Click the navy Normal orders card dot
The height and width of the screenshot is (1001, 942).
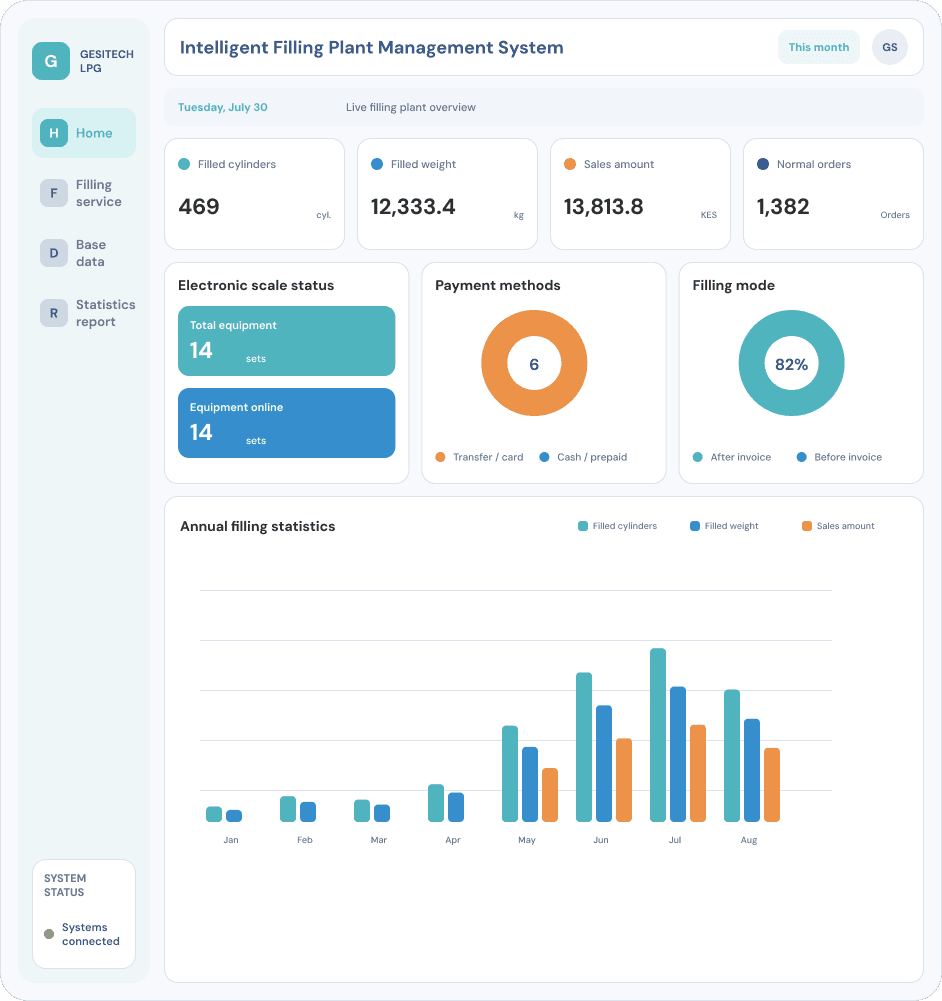point(763,164)
